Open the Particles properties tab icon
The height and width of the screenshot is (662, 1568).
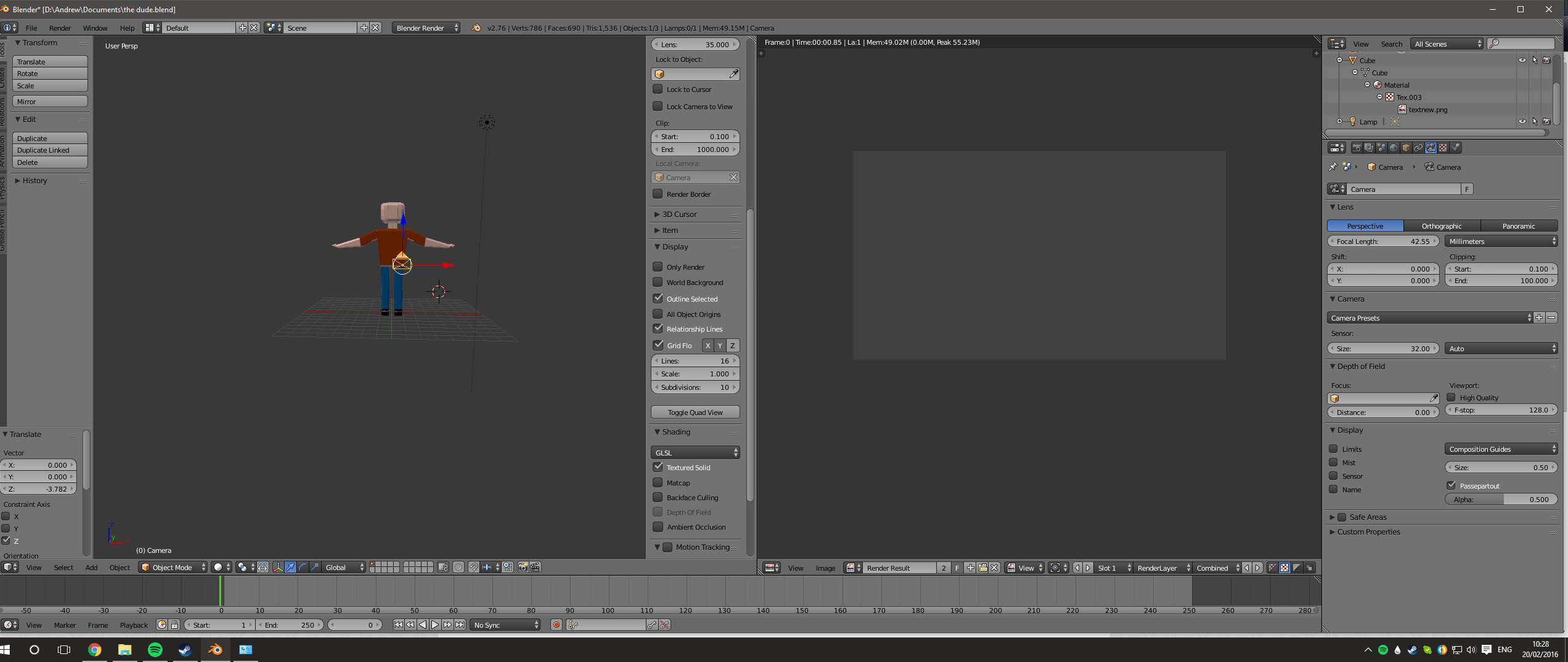tap(1456, 148)
